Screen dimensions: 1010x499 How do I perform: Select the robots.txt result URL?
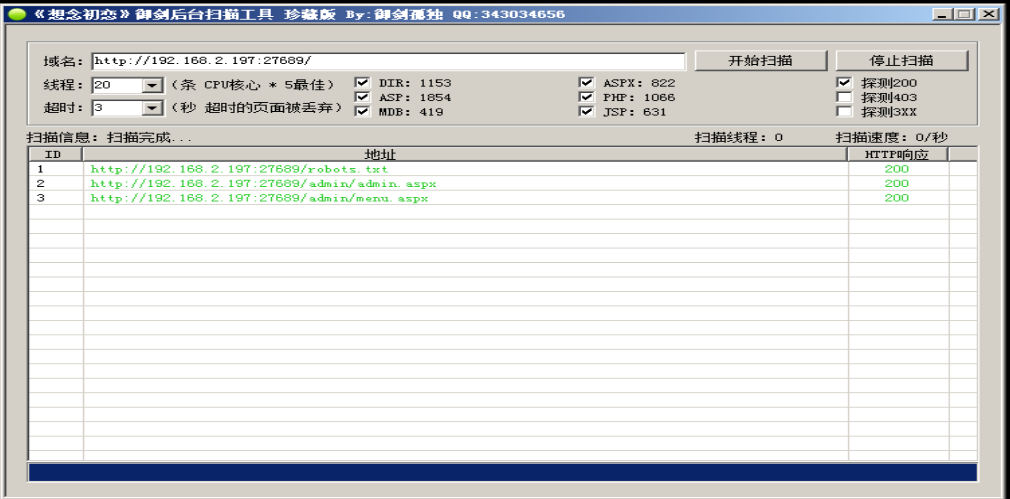pyautogui.click(x=240, y=169)
